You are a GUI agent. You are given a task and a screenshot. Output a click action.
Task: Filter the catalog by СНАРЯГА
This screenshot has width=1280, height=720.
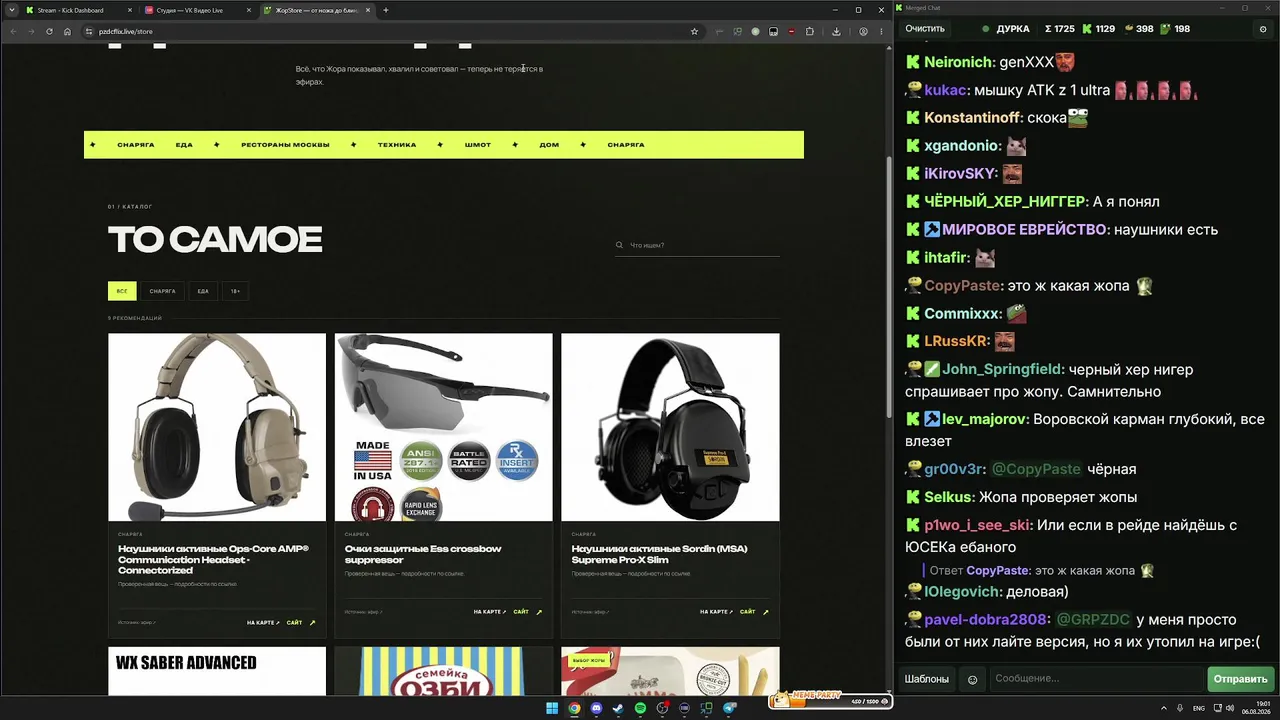coord(162,291)
